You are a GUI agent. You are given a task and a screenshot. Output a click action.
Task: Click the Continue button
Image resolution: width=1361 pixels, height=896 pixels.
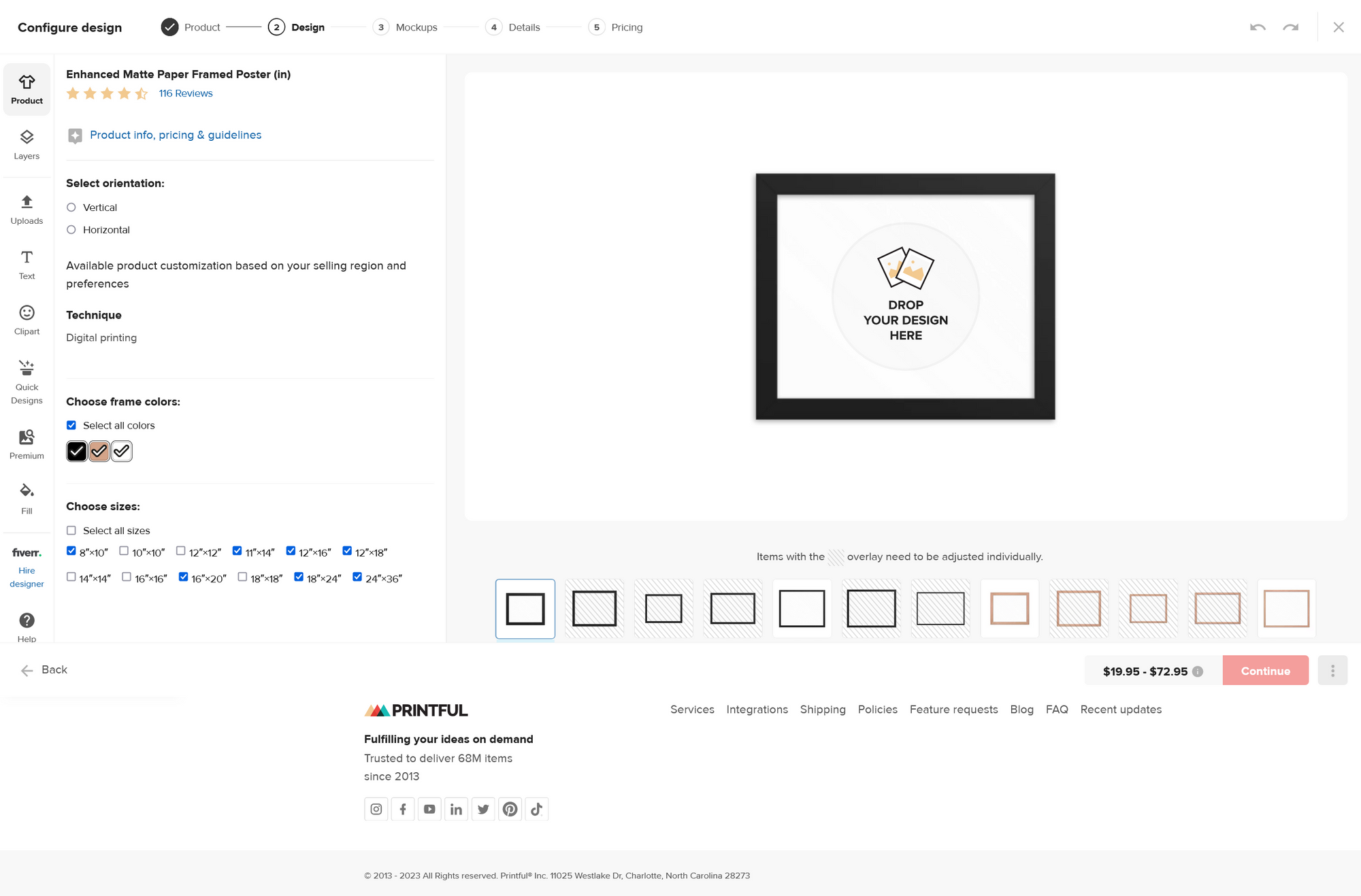(x=1265, y=670)
